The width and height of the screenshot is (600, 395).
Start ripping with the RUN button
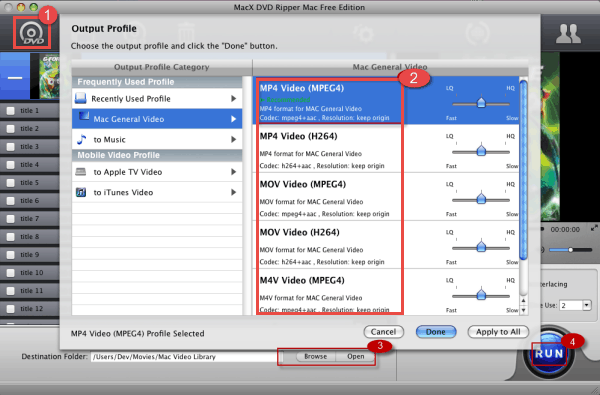(x=549, y=353)
